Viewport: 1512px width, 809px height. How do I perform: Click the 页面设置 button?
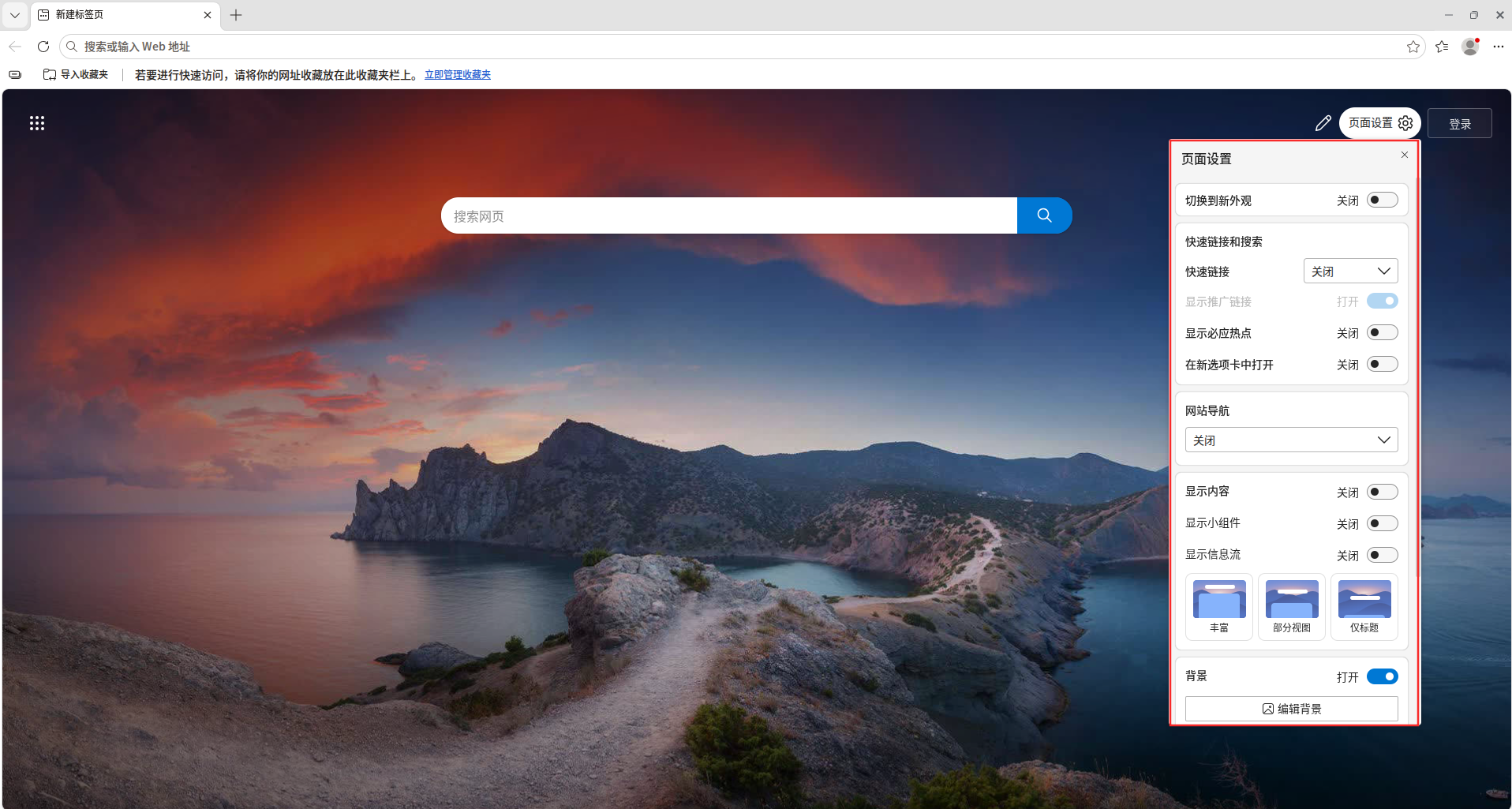[x=1379, y=123]
